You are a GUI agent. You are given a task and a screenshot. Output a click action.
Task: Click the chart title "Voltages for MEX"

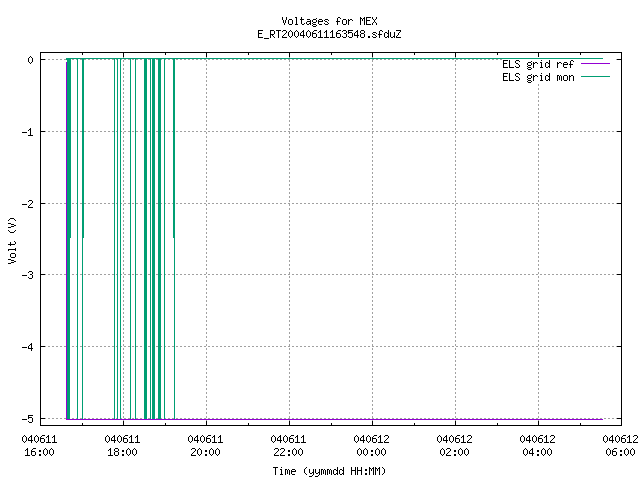tap(329, 21)
